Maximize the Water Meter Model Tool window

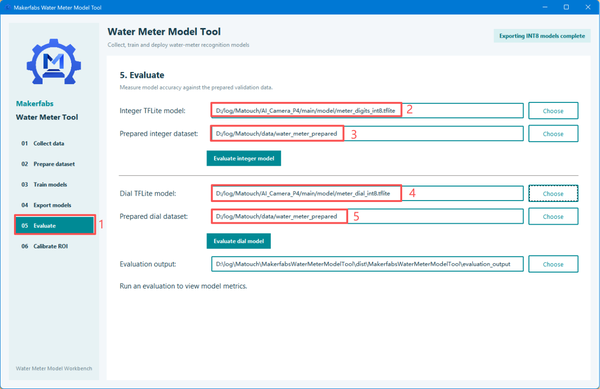(566, 7)
